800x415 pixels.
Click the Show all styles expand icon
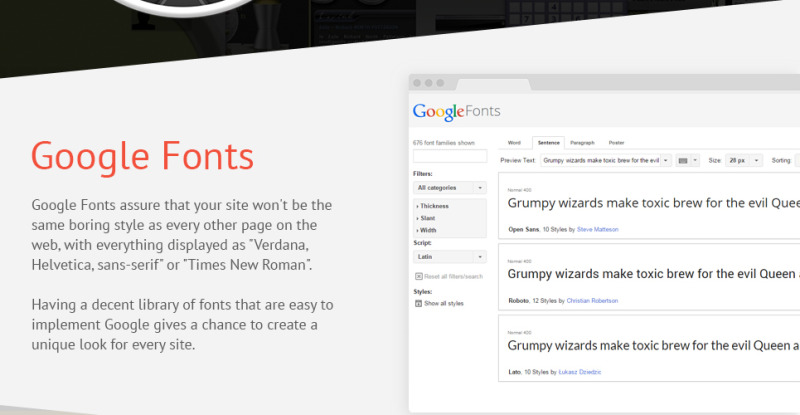click(418, 303)
